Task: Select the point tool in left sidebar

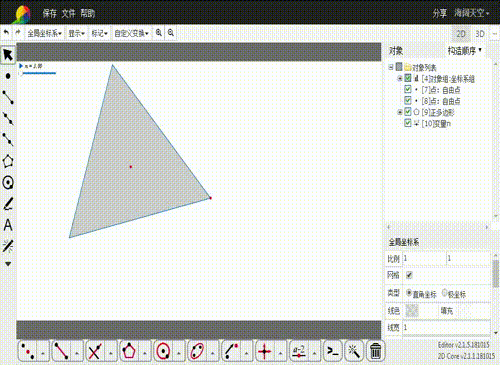Action: click(x=8, y=76)
